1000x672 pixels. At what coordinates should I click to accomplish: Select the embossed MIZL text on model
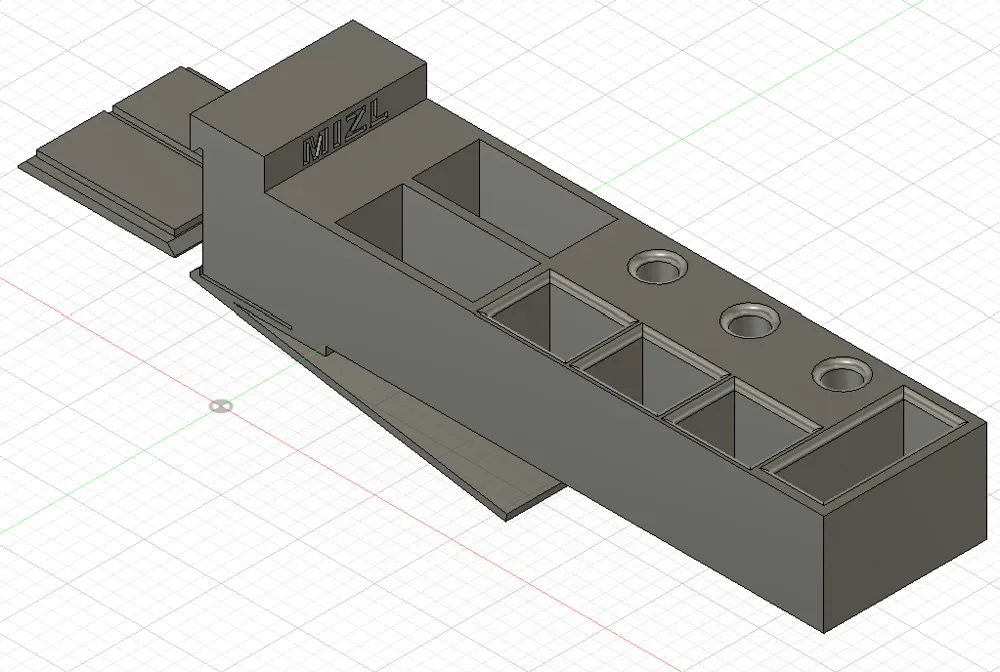(345, 133)
